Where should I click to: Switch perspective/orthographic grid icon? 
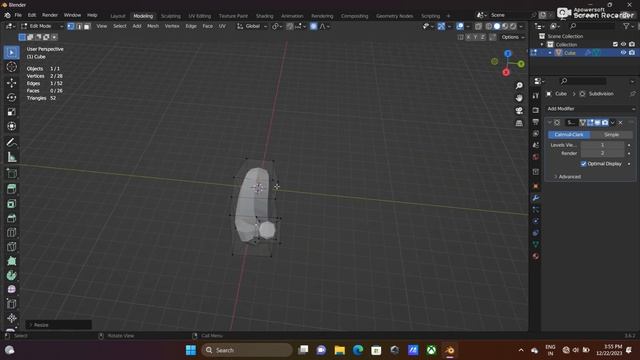(x=519, y=123)
